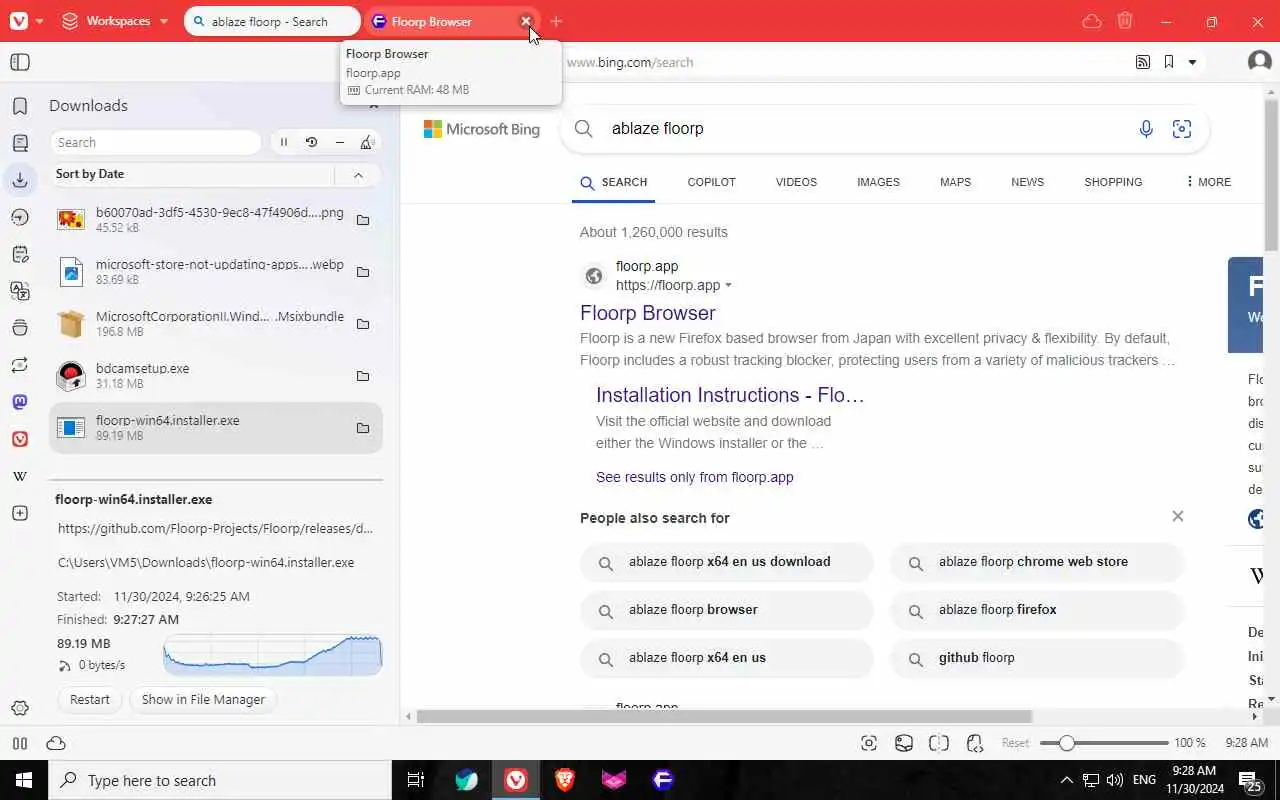The width and height of the screenshot is (1280, 800).
Task: Switch to Bing VIDEOS tab
Action: [x=796, y=182]
